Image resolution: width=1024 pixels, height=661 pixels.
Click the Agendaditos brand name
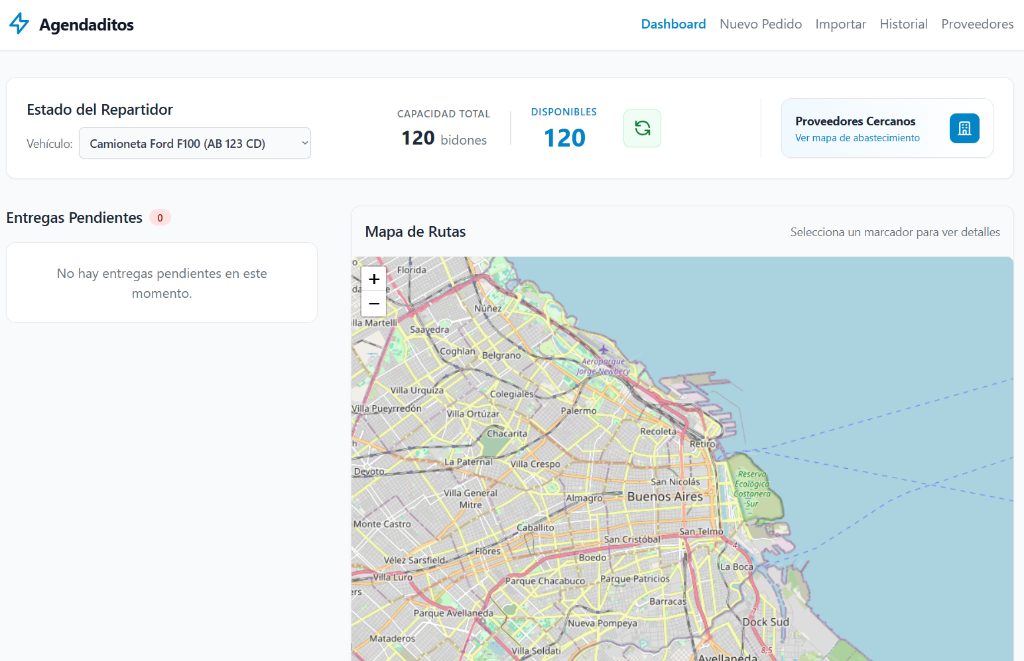tap(86, 25)
